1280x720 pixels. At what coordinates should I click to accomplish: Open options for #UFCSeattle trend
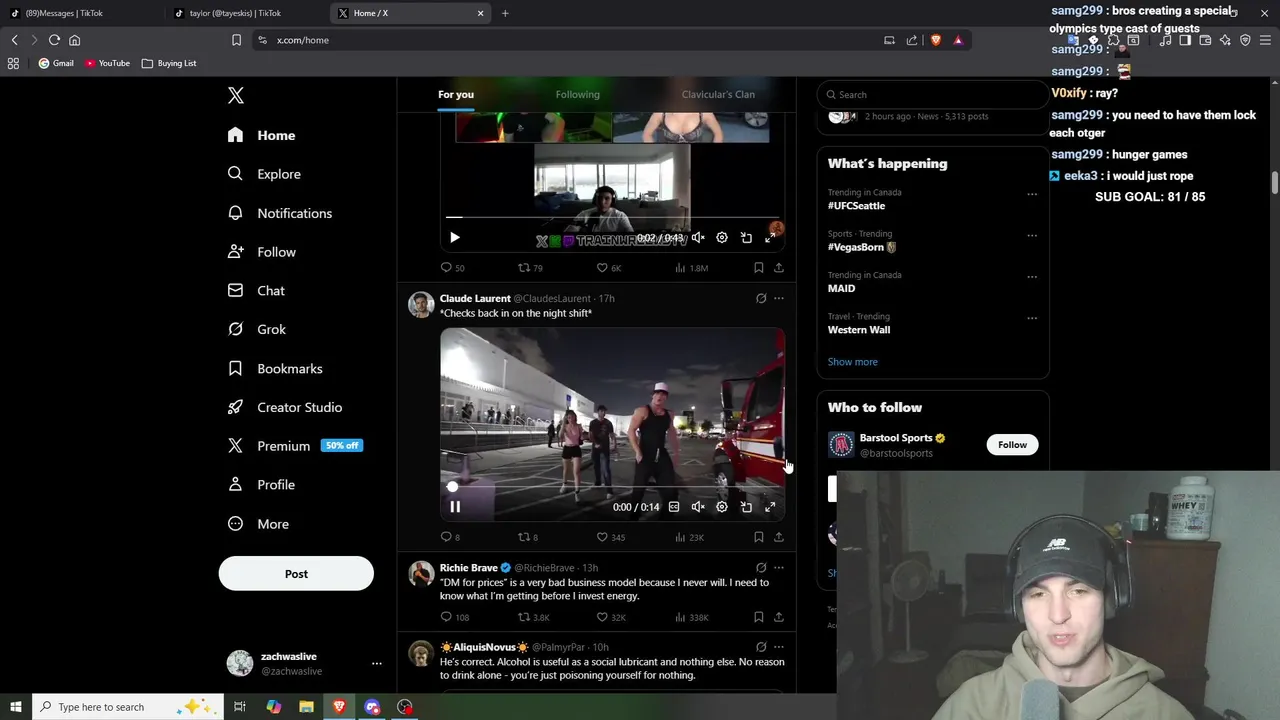(1032, 195)
